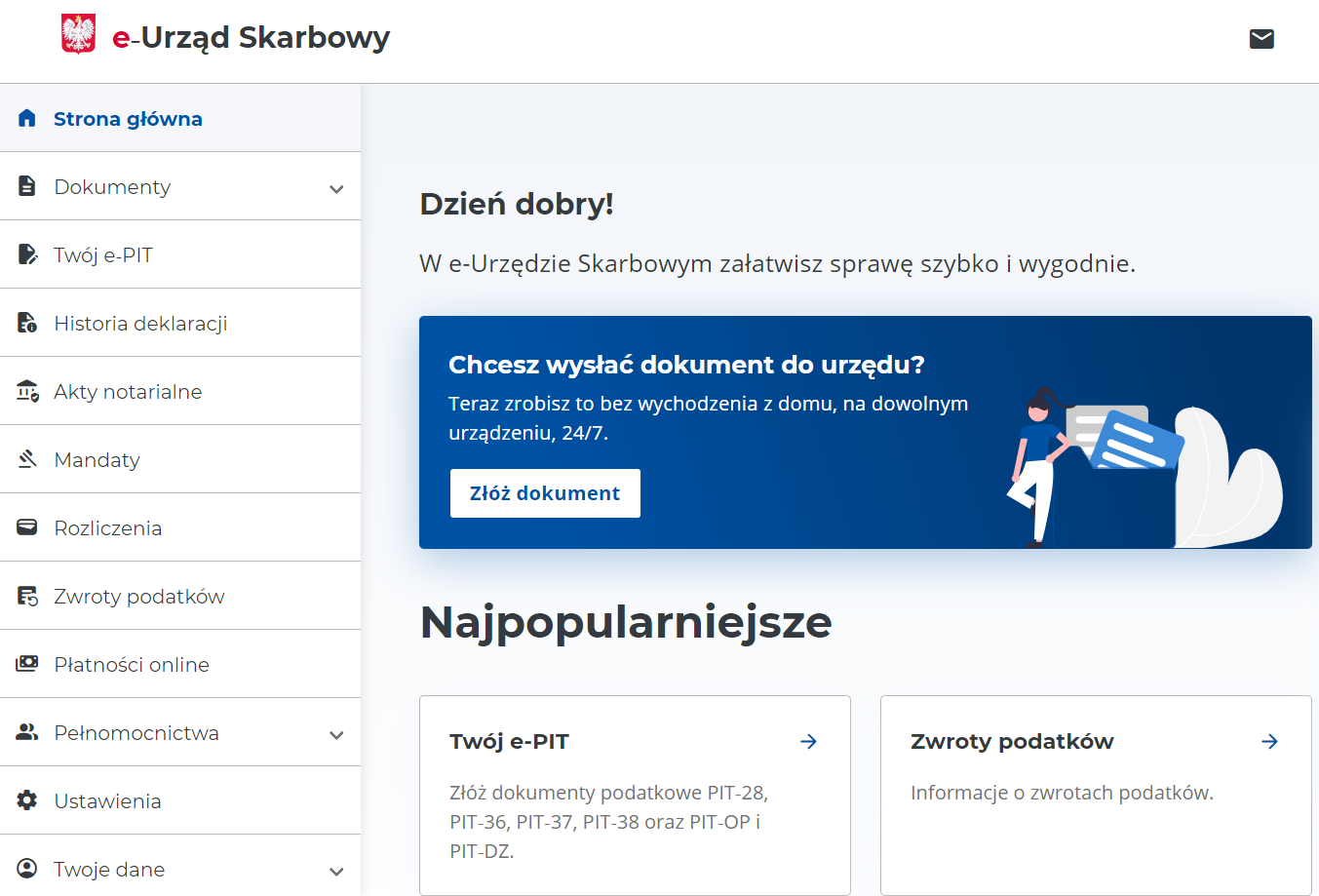Click the home icon beside Strona główna
Screen dimensions: 1319x896
[x=27, y=118]
